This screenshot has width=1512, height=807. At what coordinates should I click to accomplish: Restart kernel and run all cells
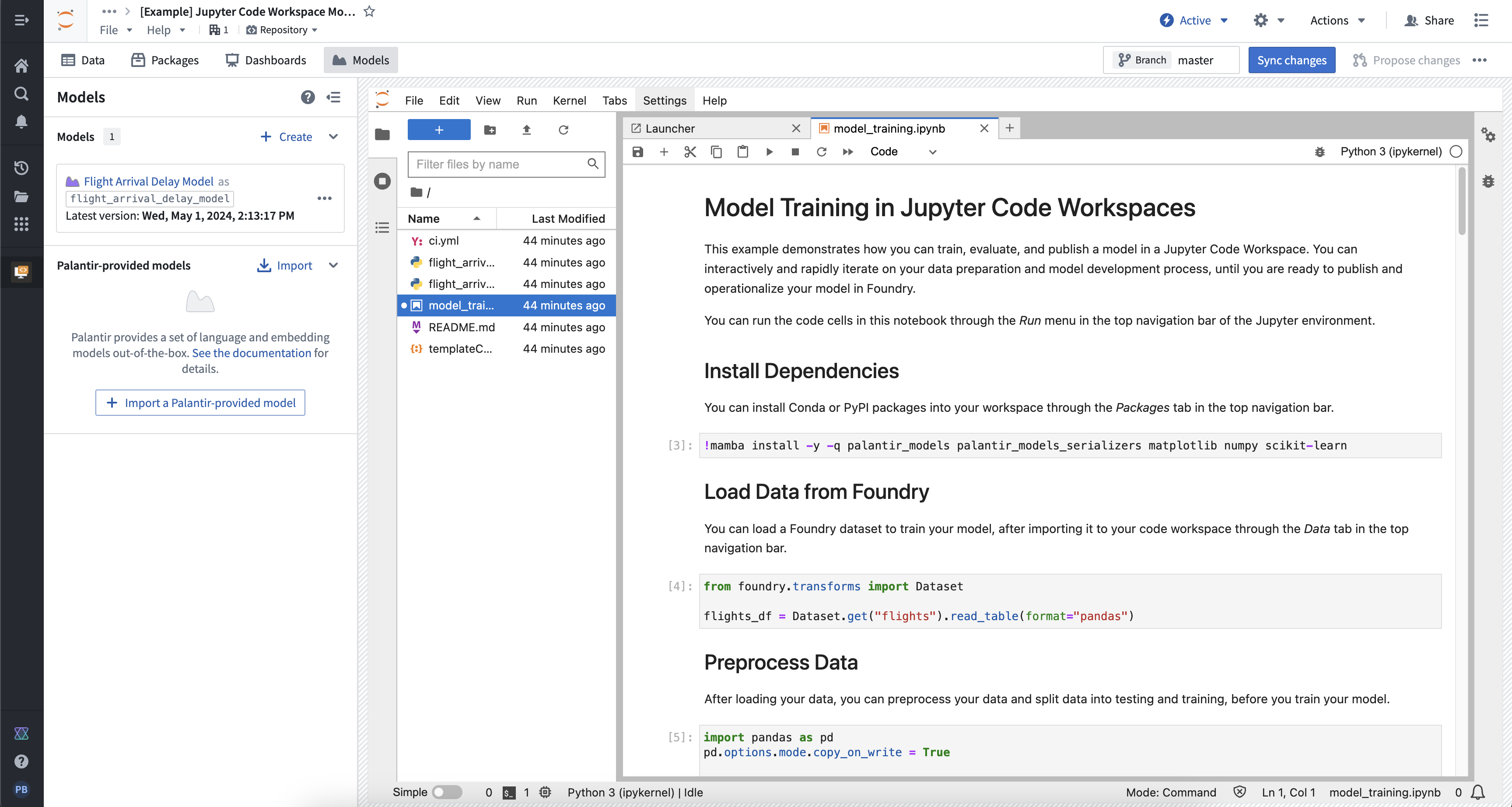coord(847,151)
